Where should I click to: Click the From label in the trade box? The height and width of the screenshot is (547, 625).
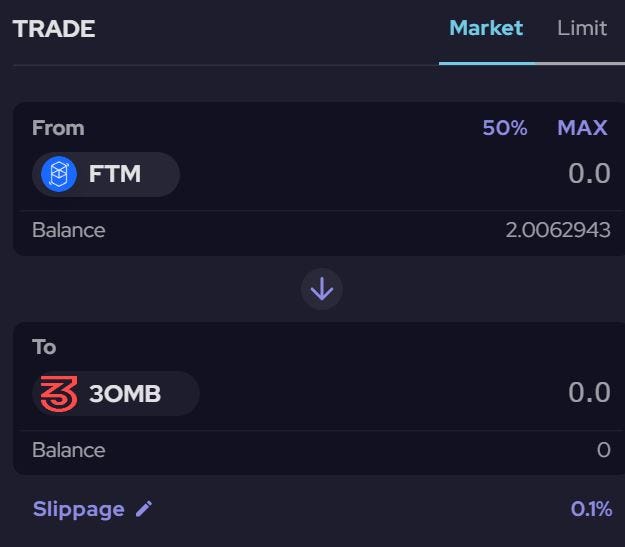(58, 128)
